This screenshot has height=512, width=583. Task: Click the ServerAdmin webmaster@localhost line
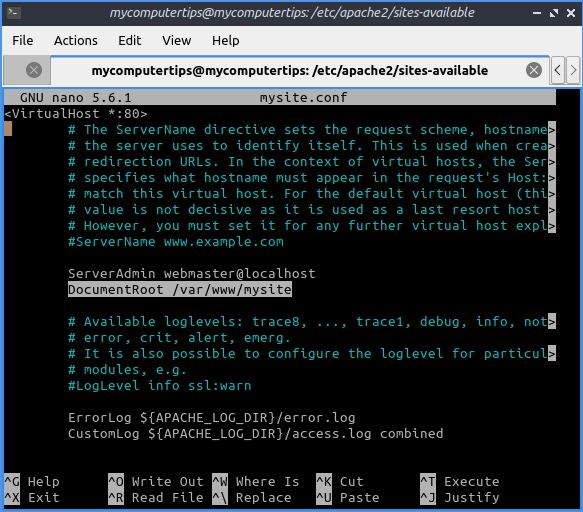click(x=191, y=274)
